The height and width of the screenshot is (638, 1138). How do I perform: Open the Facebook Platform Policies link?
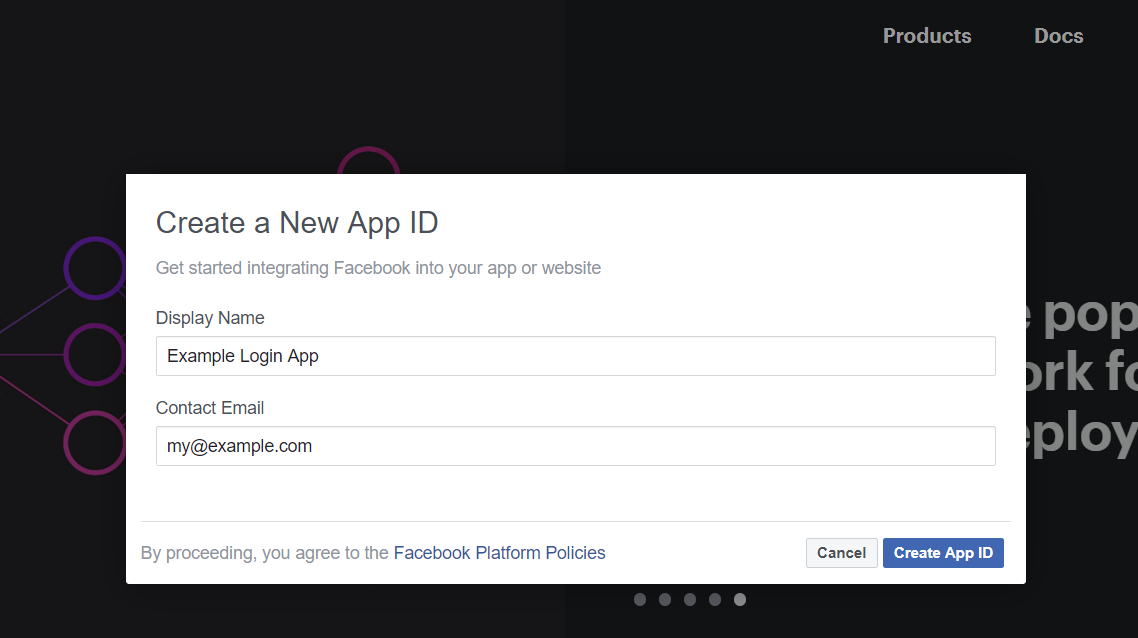(499, 553)
